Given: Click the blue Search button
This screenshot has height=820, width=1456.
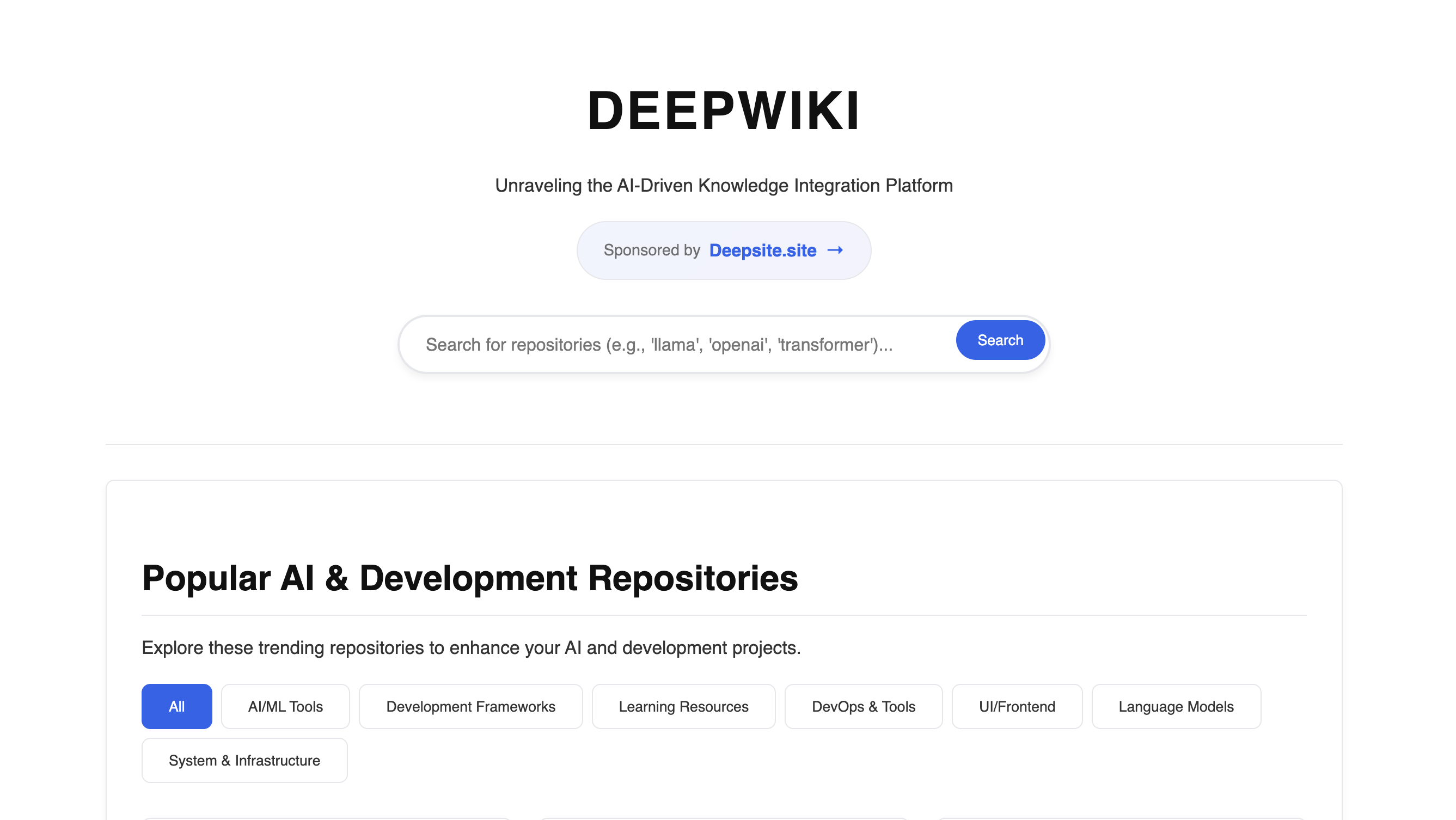Looking at the screenshot, I should click(1000, 340).
